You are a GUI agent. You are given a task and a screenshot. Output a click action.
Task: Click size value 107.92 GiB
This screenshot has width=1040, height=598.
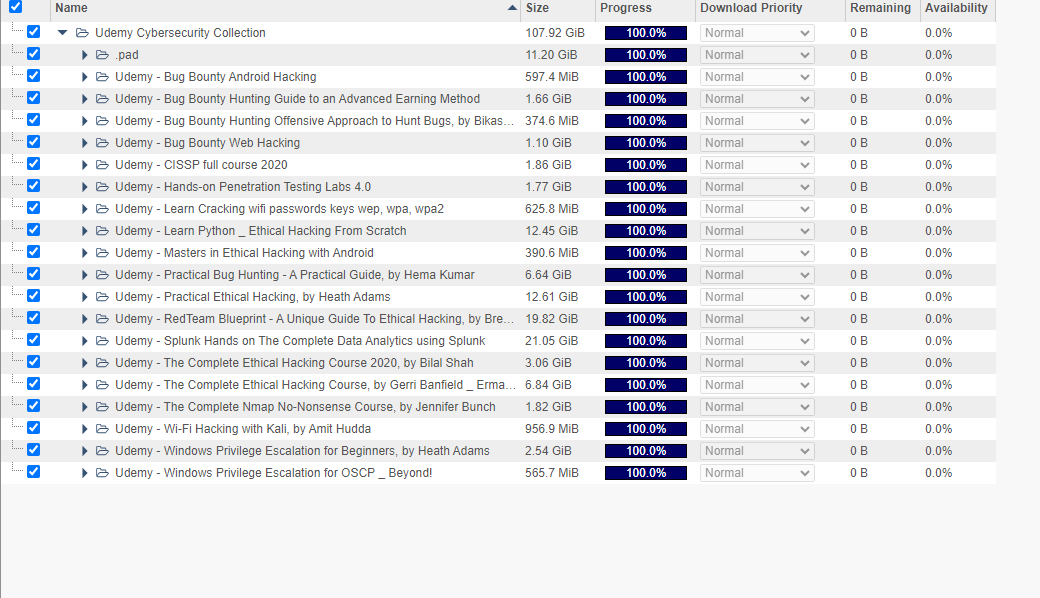[555, 32]
